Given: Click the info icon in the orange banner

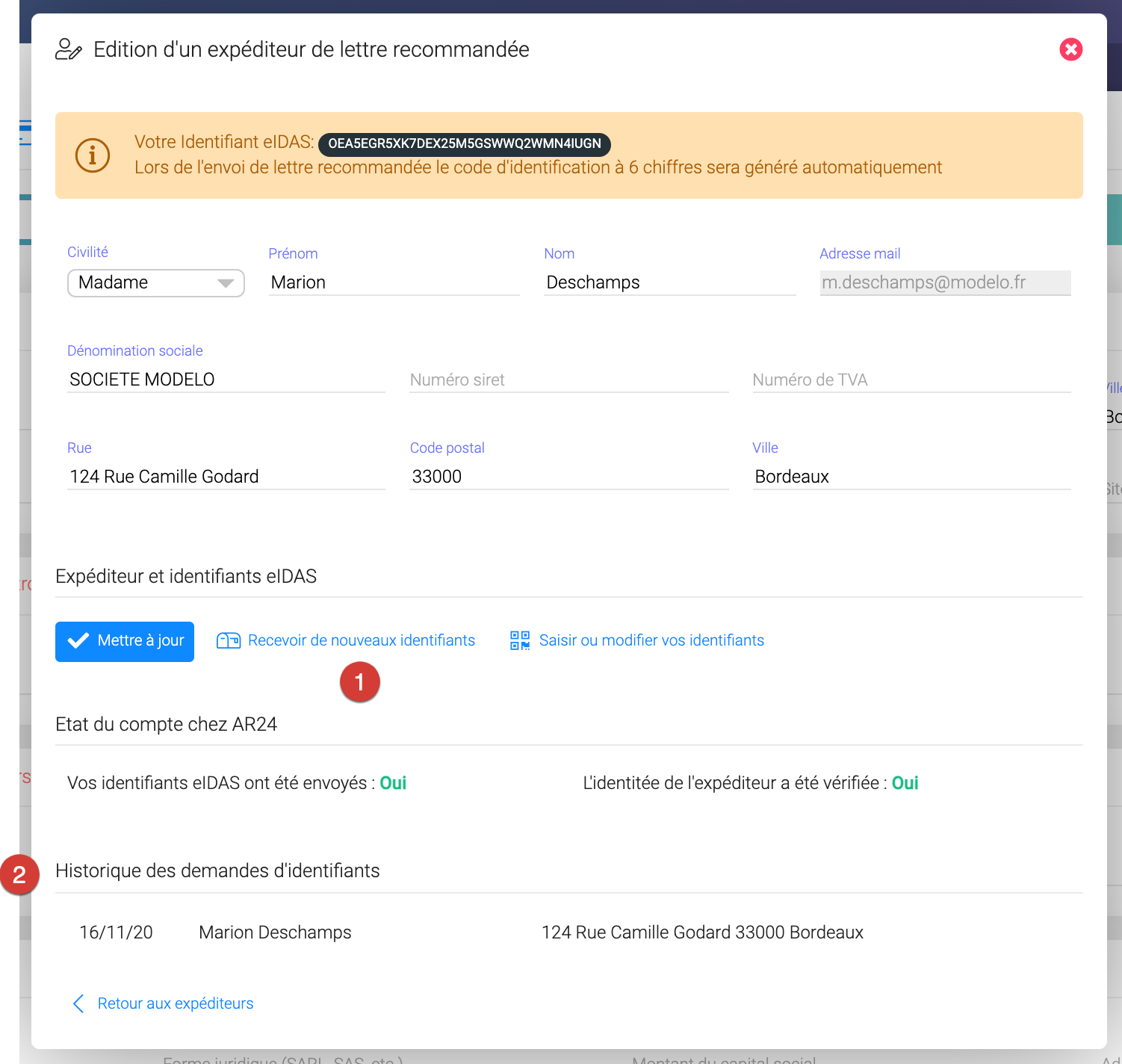Looking at the screenshot, I should point(93,155).
